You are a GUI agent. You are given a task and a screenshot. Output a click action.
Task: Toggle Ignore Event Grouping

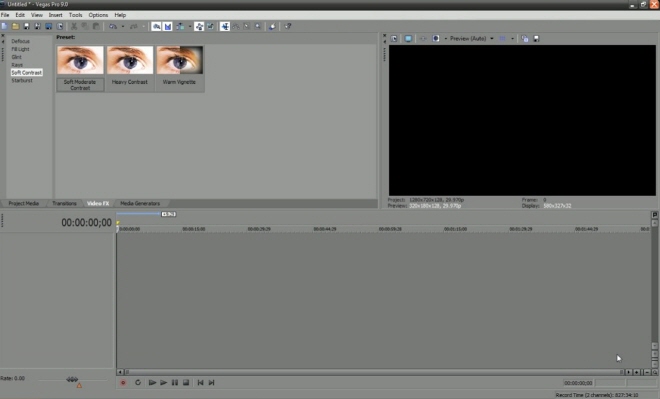click(210, 26)
